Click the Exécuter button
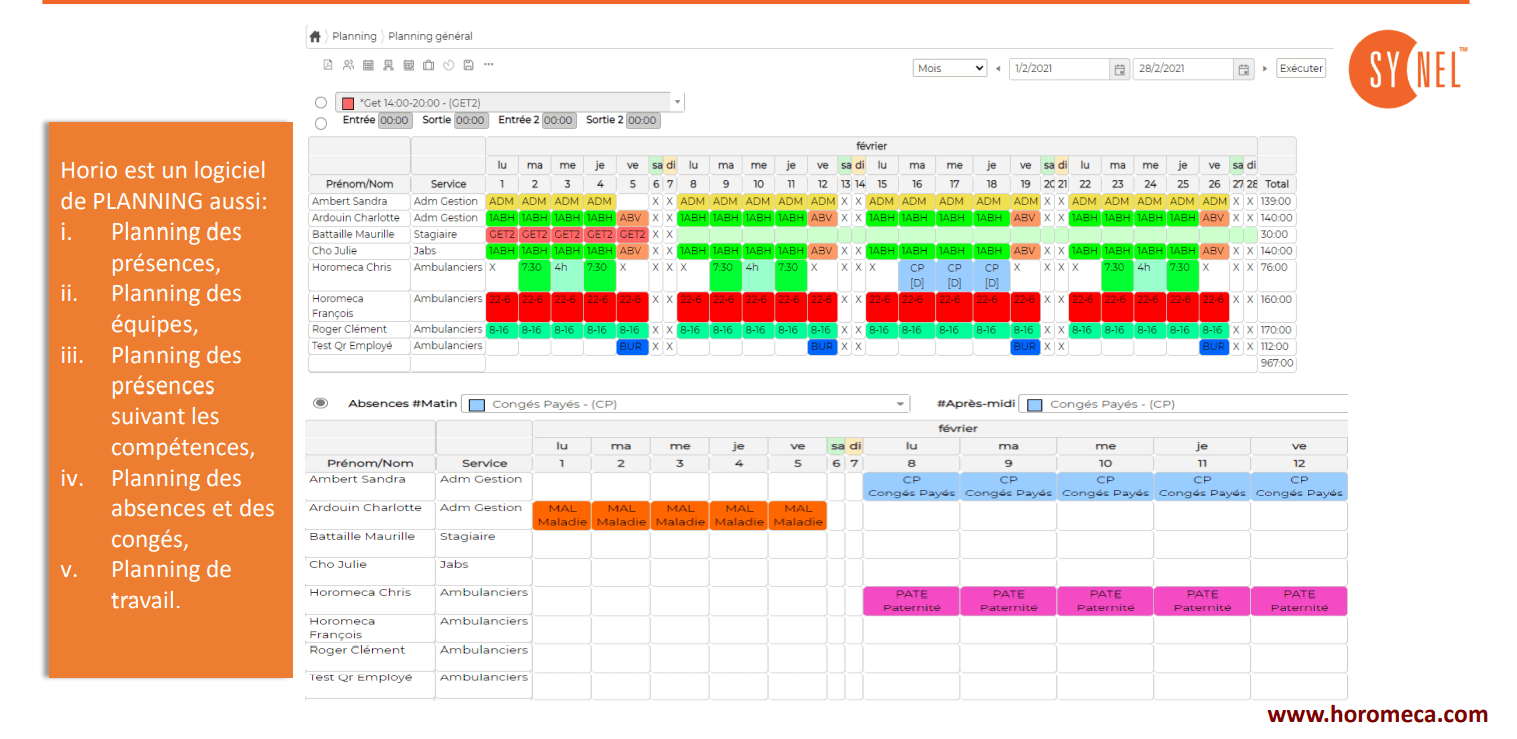Image resolution: width=1517 pixels, height=739 pixels. click(1301, 69)
